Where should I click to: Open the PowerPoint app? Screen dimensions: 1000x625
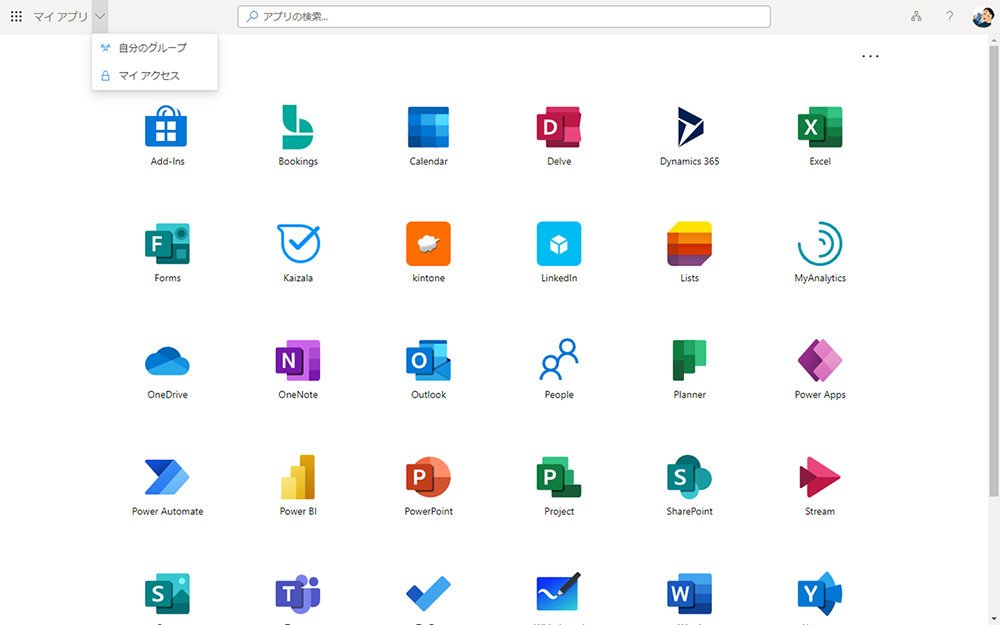pyautogui.click(x=428, y=477)
